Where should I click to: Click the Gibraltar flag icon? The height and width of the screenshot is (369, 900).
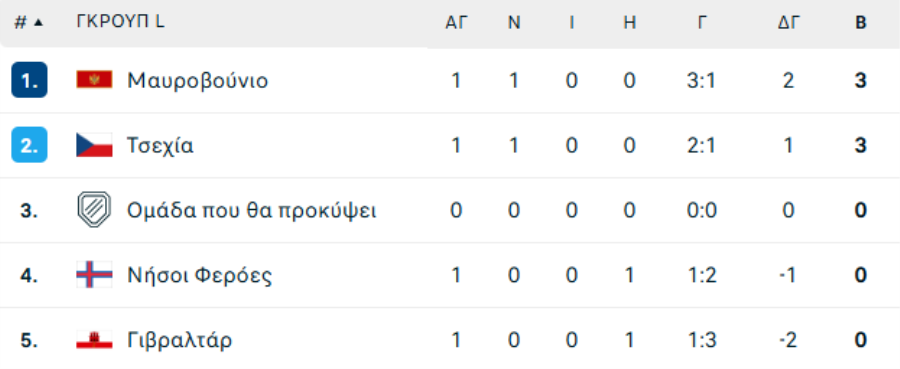click(x=94, y=340)
